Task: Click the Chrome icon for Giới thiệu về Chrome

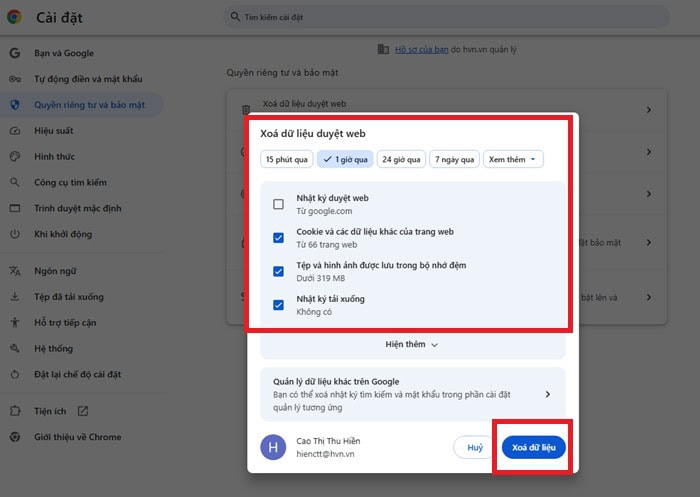Action: 15,437
